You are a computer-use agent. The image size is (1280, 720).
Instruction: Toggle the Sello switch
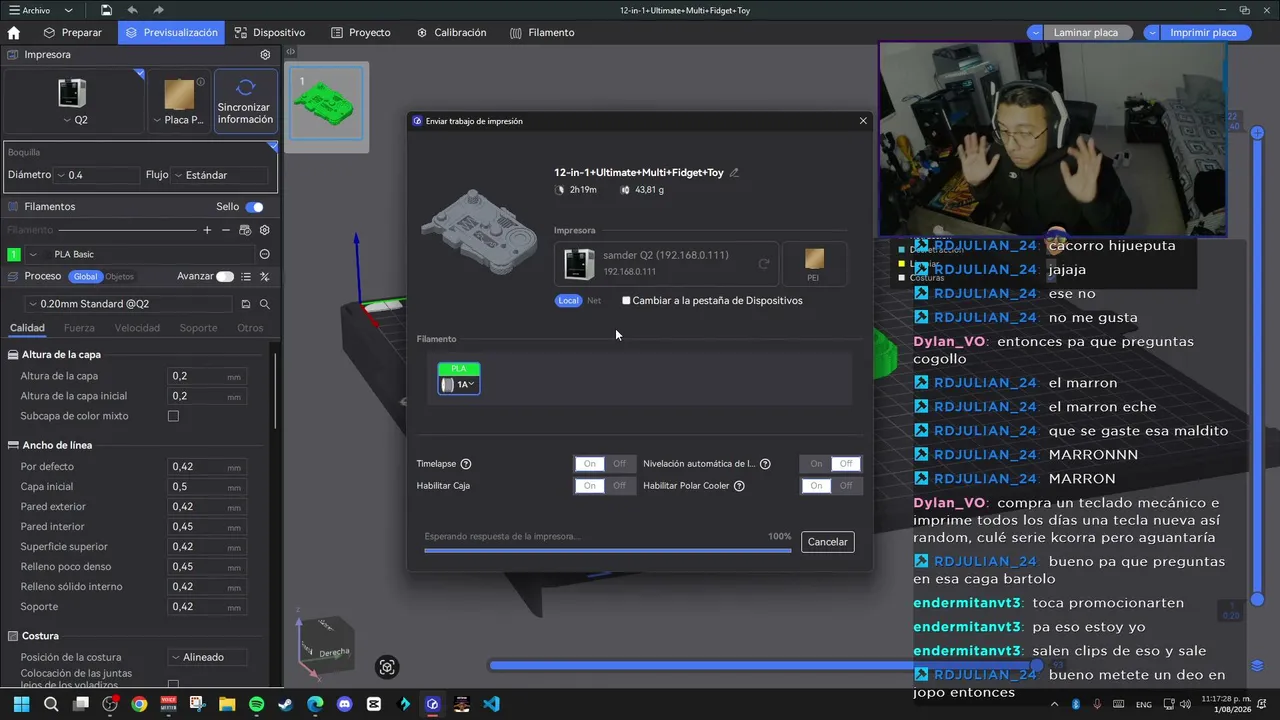click(255, 207)
